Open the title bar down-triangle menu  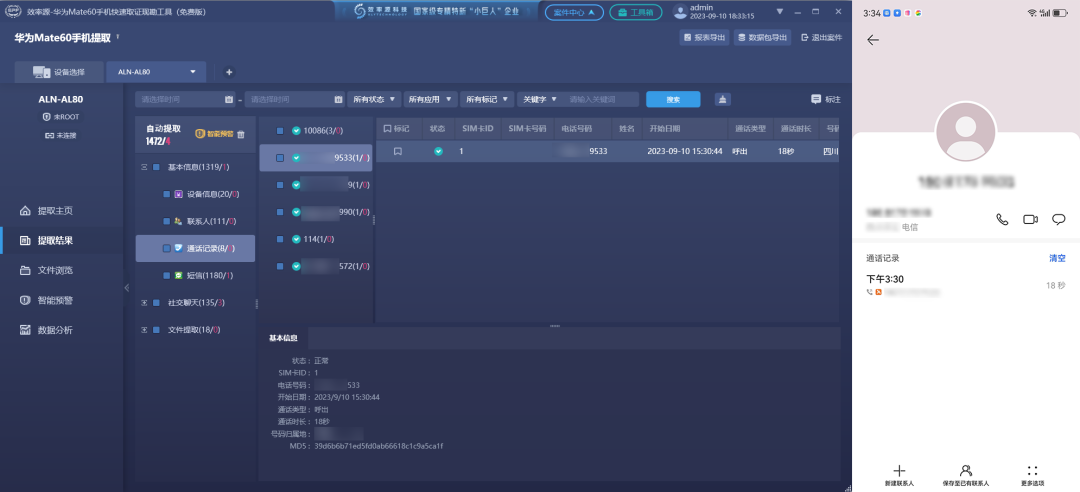(780, 12)
